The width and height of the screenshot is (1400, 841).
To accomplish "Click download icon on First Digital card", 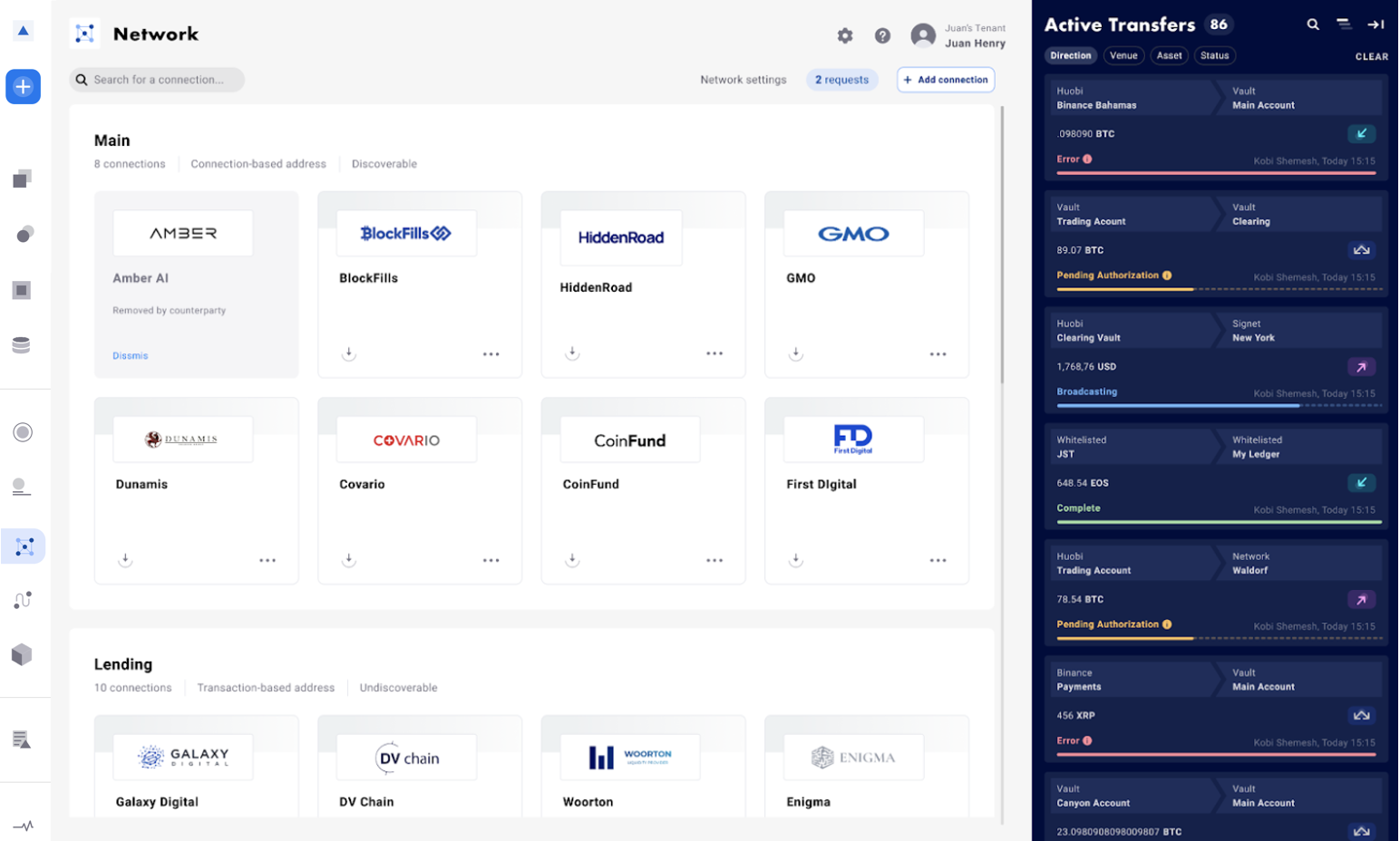I will tap(796, 560).
